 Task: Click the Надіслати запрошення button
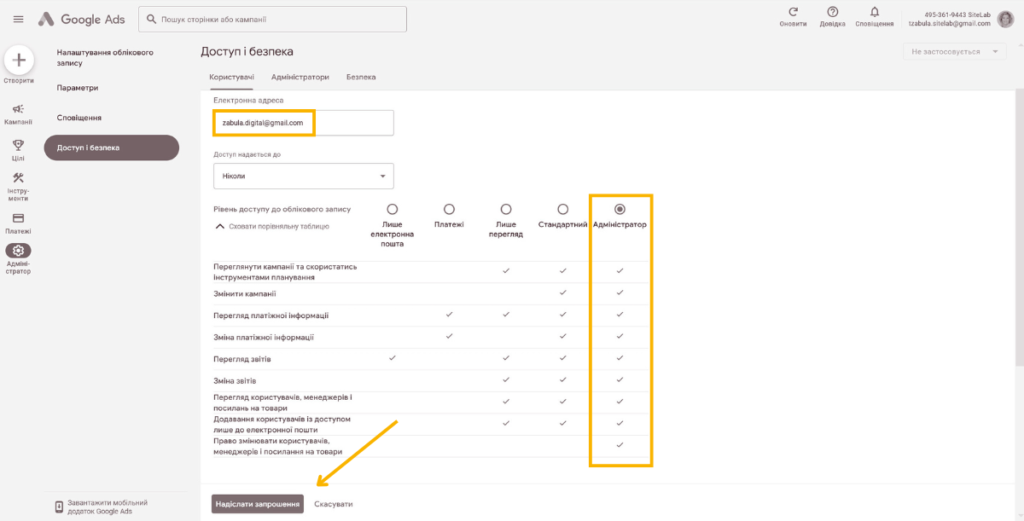tap(257, 504)
